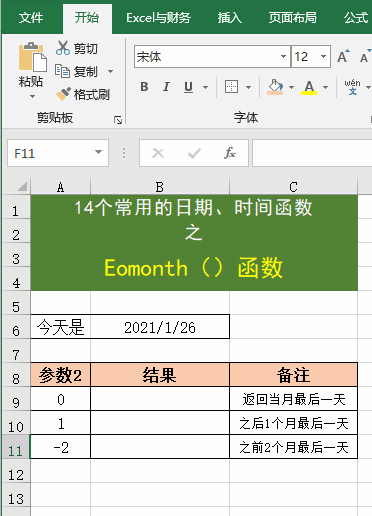Select column A header
Screen dimensions: 372x516
[x=60, y=187]
